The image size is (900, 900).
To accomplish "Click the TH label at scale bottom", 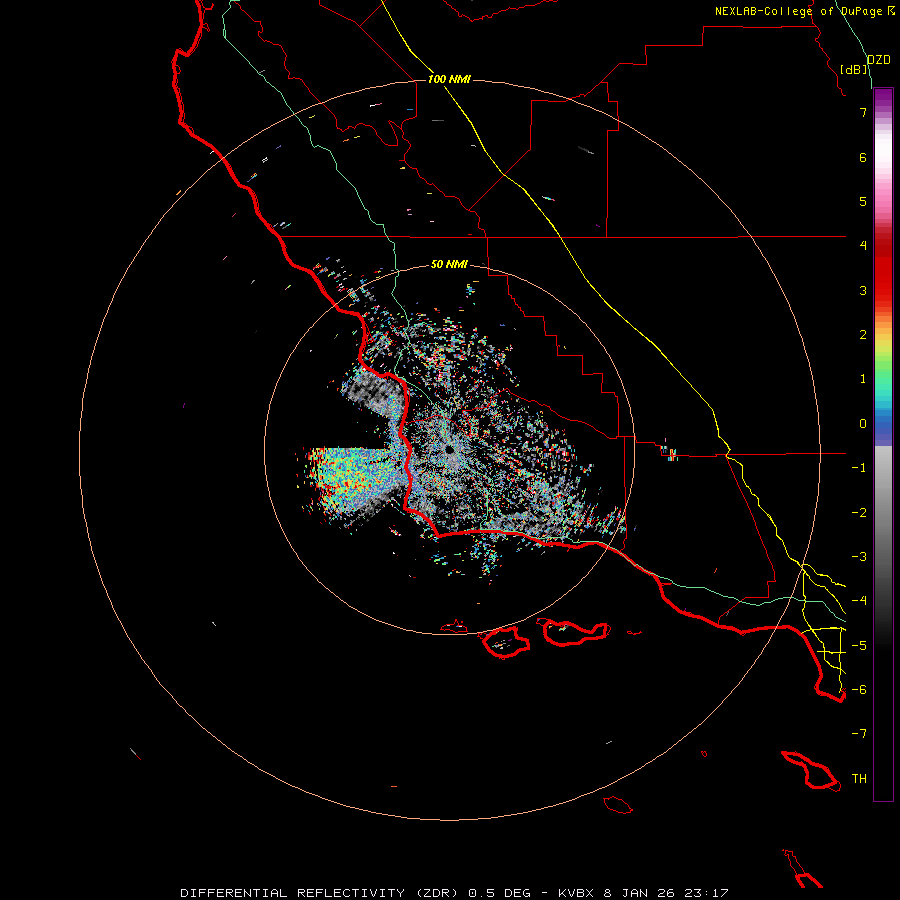I will pos(859,779).
